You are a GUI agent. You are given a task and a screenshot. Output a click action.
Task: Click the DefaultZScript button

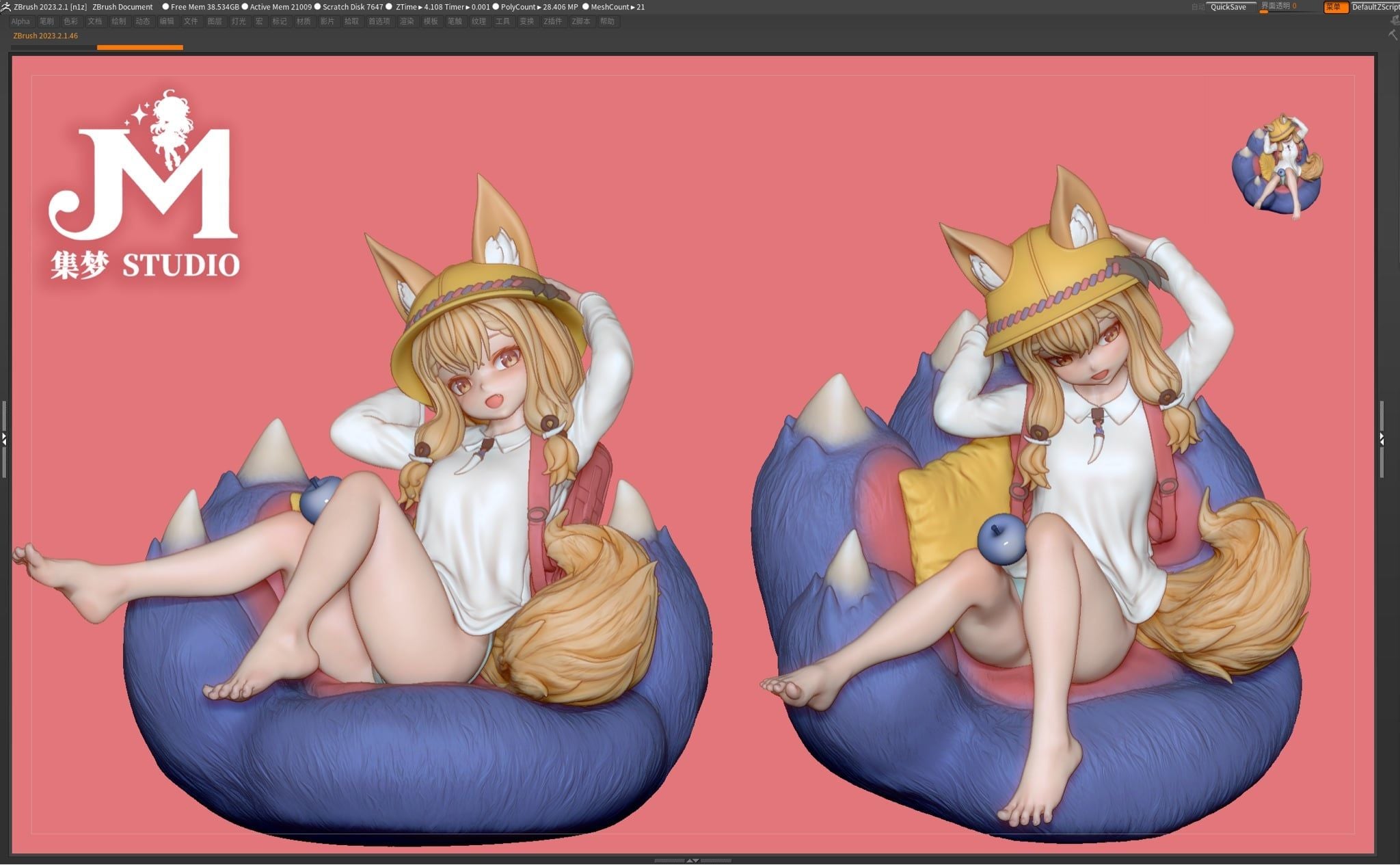[x=1375, y=7]
